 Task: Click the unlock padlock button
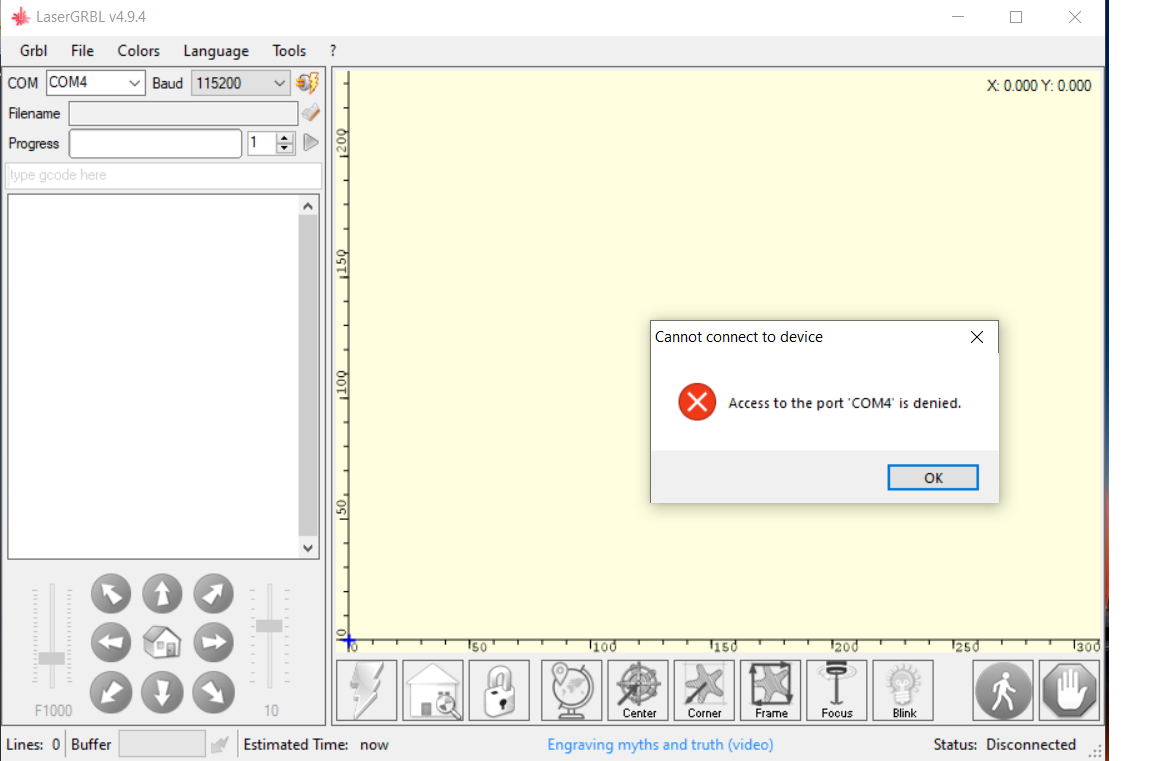[x=499, y=690]
